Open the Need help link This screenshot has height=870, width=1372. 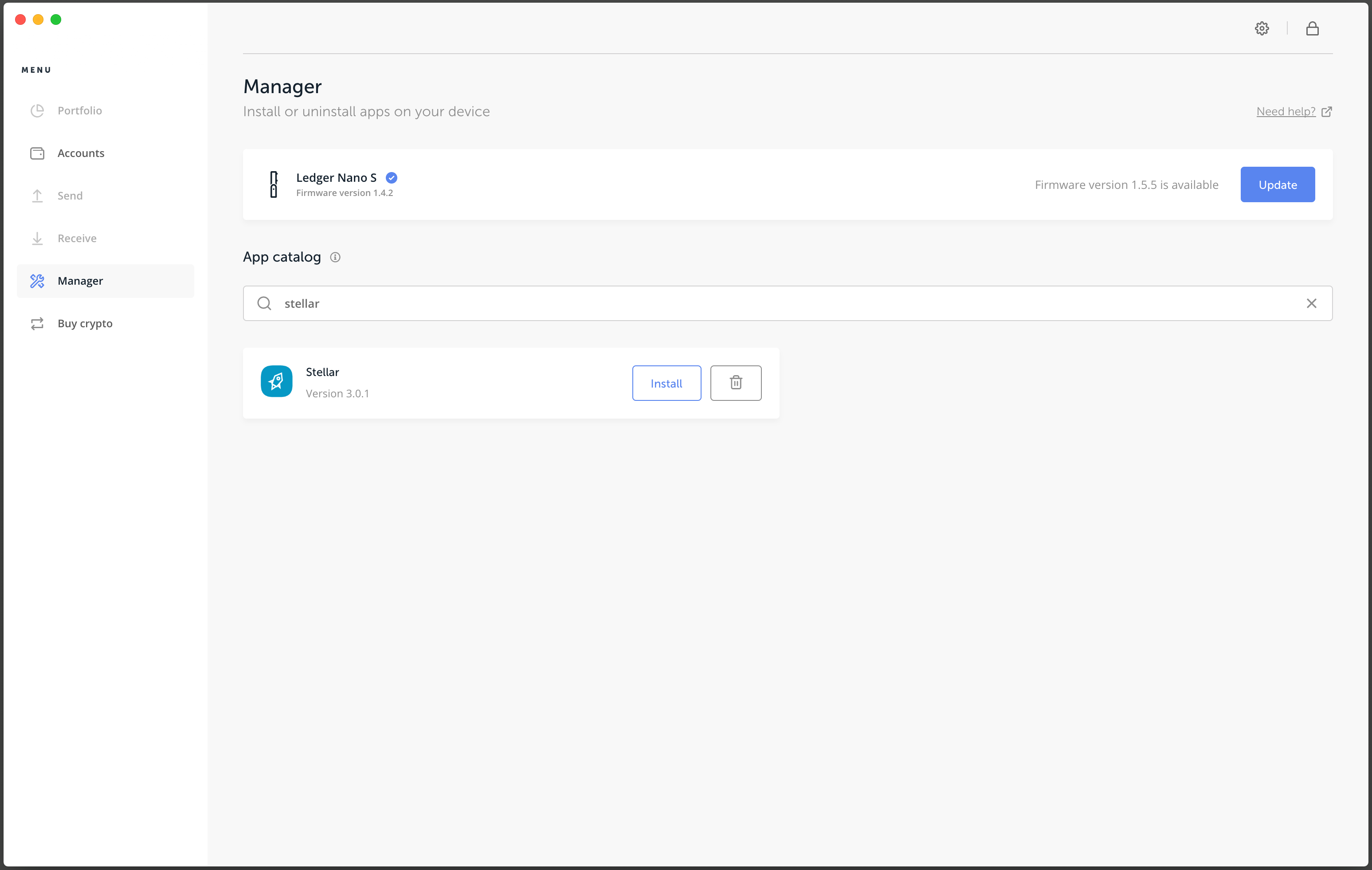1286,111
